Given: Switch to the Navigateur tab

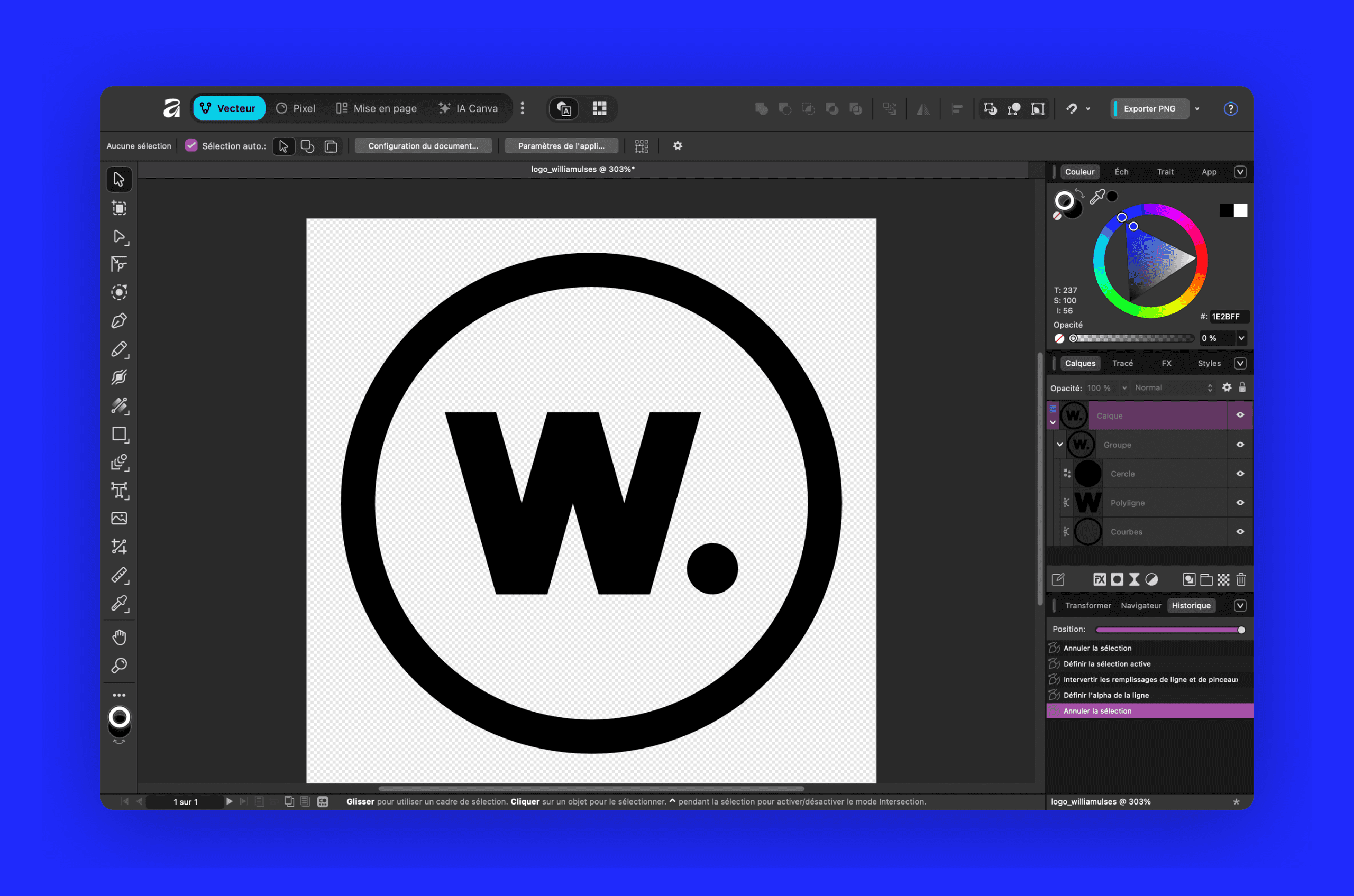Looking at the screenshot, I should (1141, 606).
